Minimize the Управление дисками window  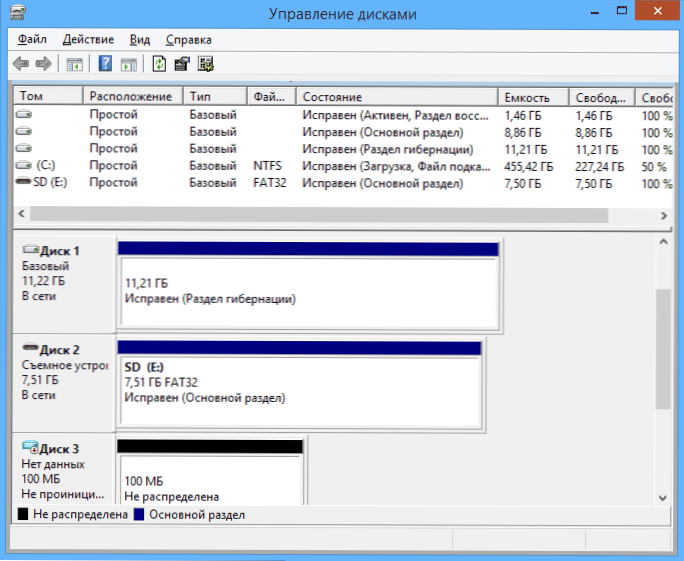pyautogui.click(x=594, y=12)
